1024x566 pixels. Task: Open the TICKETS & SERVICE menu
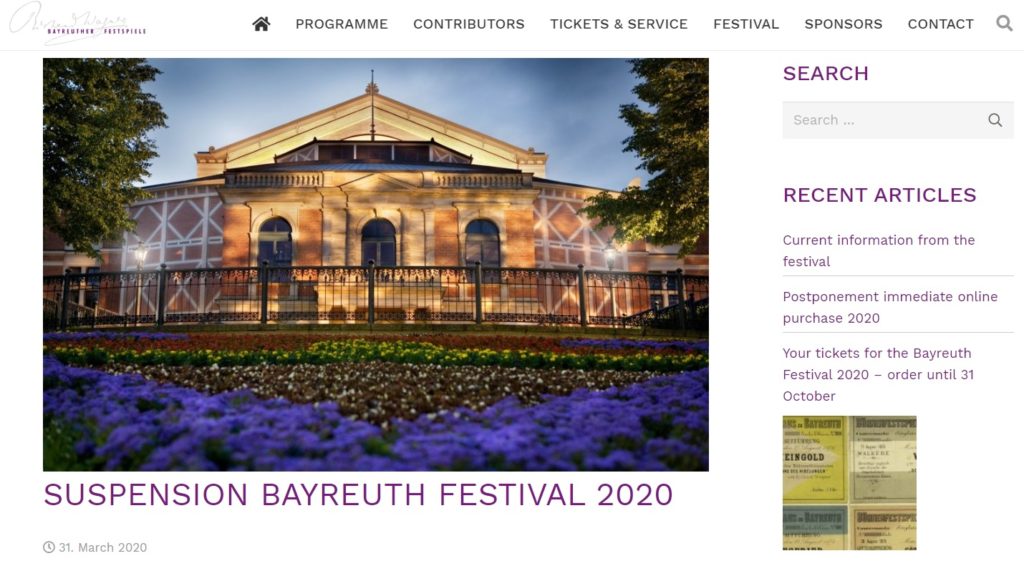coord(618,24)
